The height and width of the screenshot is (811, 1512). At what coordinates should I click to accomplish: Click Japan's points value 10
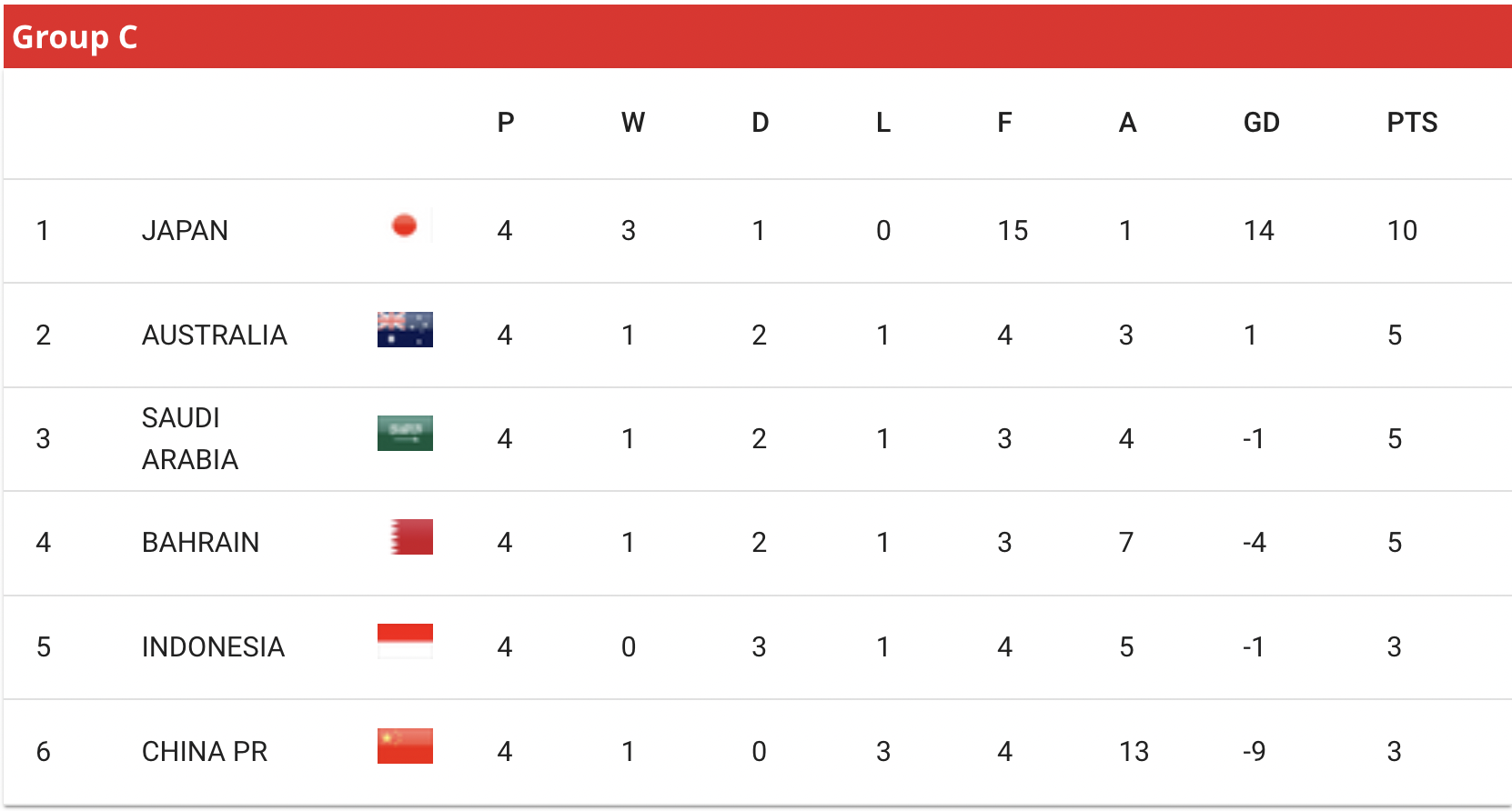(x=1402, y=231)
